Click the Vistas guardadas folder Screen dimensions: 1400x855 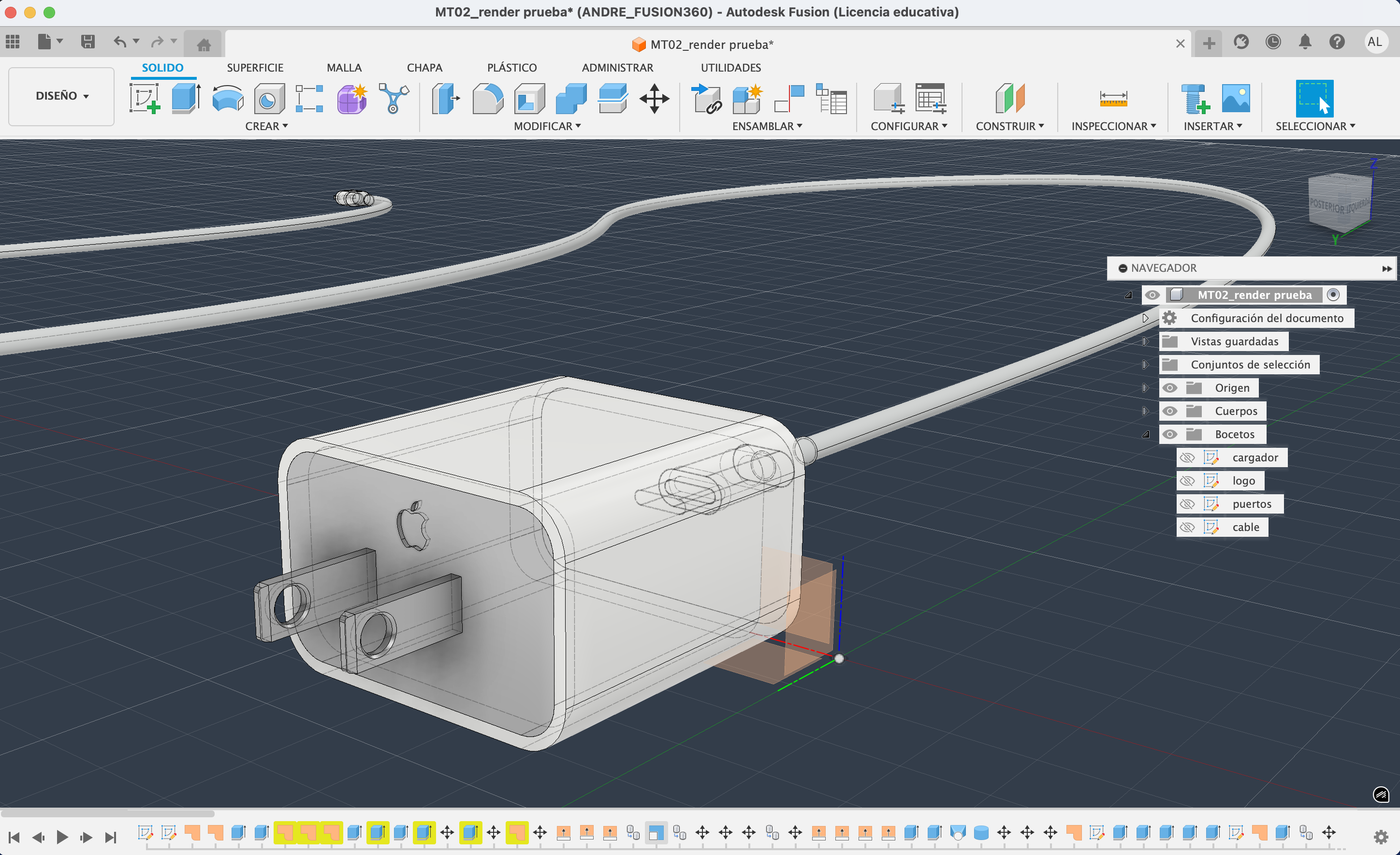1234,341
